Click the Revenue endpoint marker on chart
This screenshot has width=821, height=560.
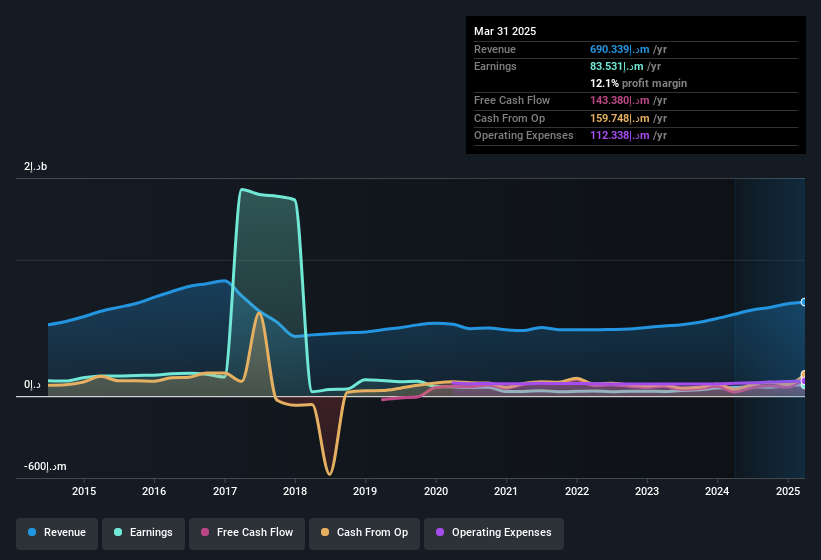[x=804, y=303]
